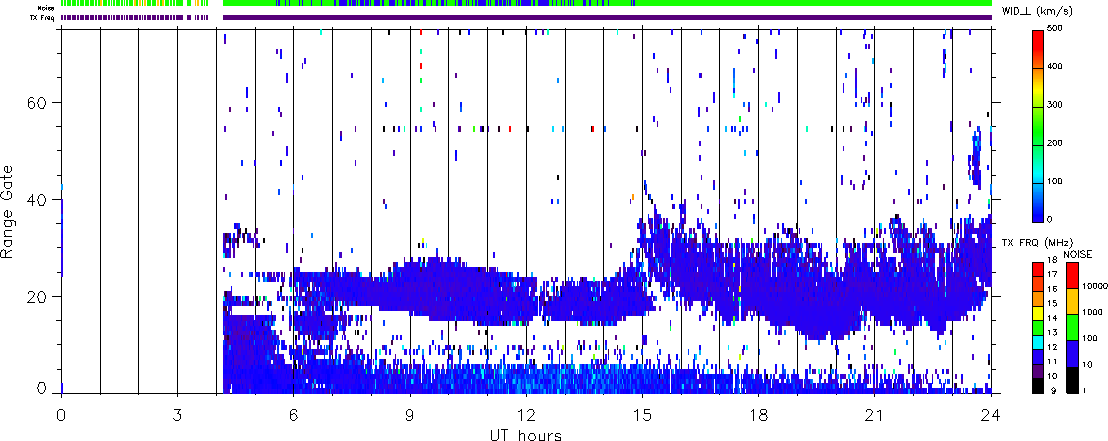Click x-axis tick label 3
Image resolution: width=1108 pixels, height=441 pixels.
tap(177, 416)
